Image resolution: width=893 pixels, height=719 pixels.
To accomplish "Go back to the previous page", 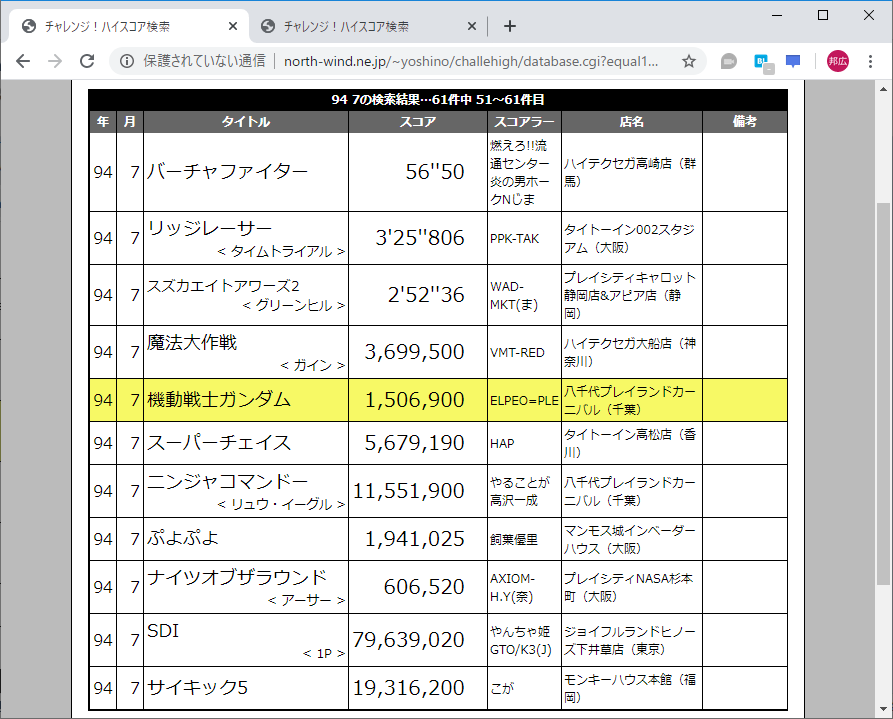I will (x=23, y=61).
